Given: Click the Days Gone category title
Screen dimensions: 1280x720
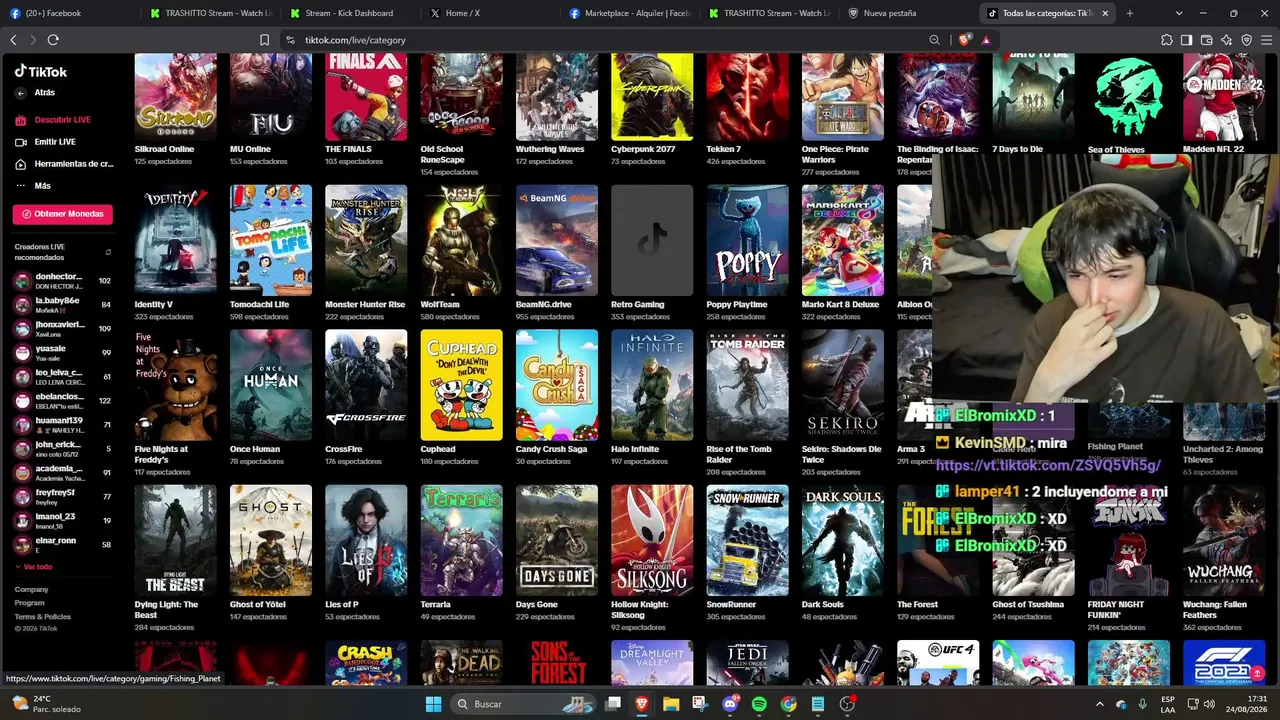Looking at the screenshot, I should tap(537, 604).
